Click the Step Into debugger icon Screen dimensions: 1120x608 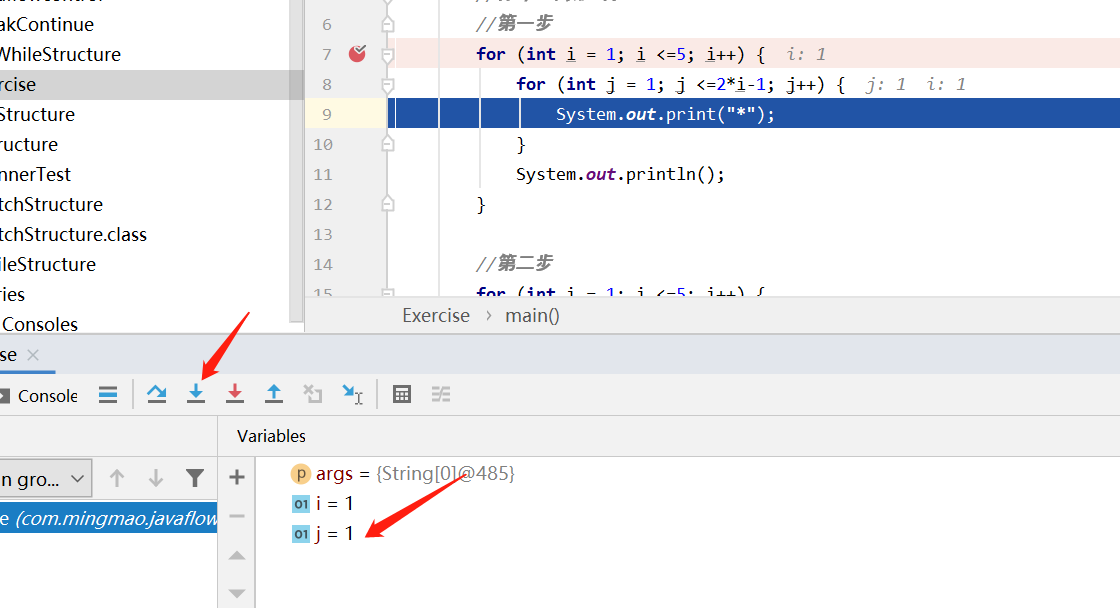196,394
